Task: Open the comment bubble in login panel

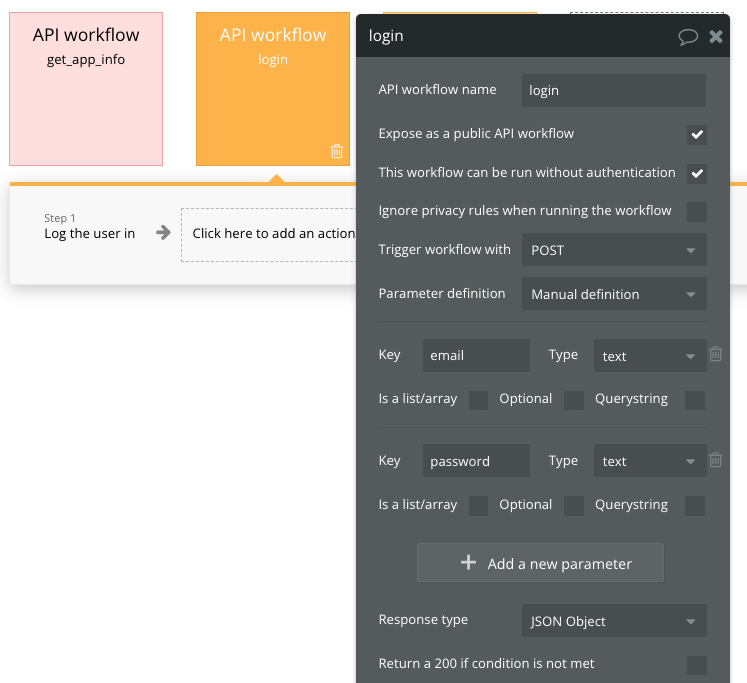Action: click(688, 37)
